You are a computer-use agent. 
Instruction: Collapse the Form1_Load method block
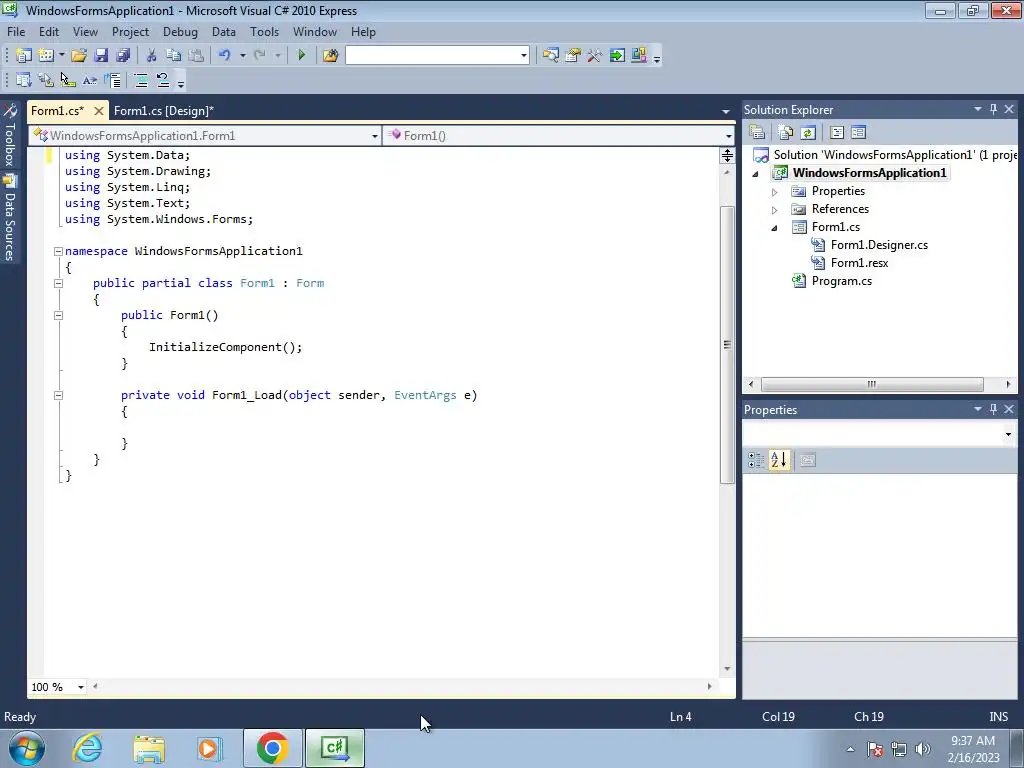(58, 395)
